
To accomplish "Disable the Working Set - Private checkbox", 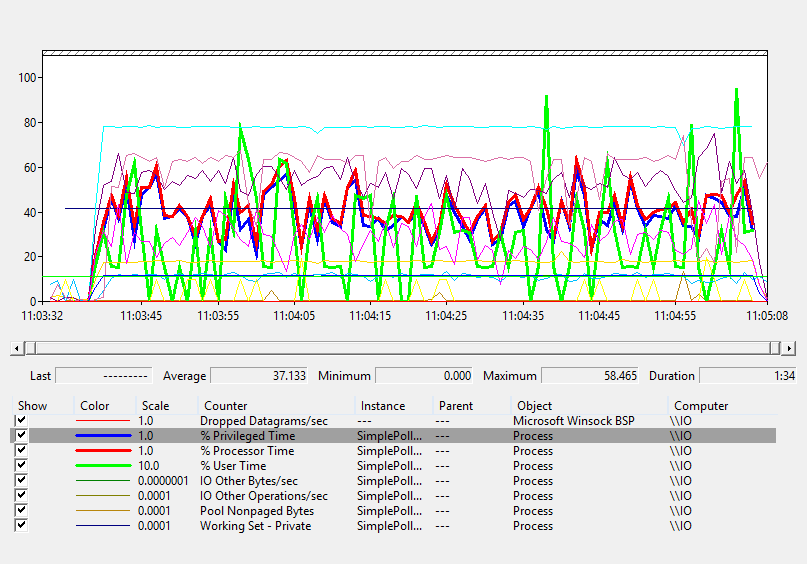I will click(x=22, y=526).
